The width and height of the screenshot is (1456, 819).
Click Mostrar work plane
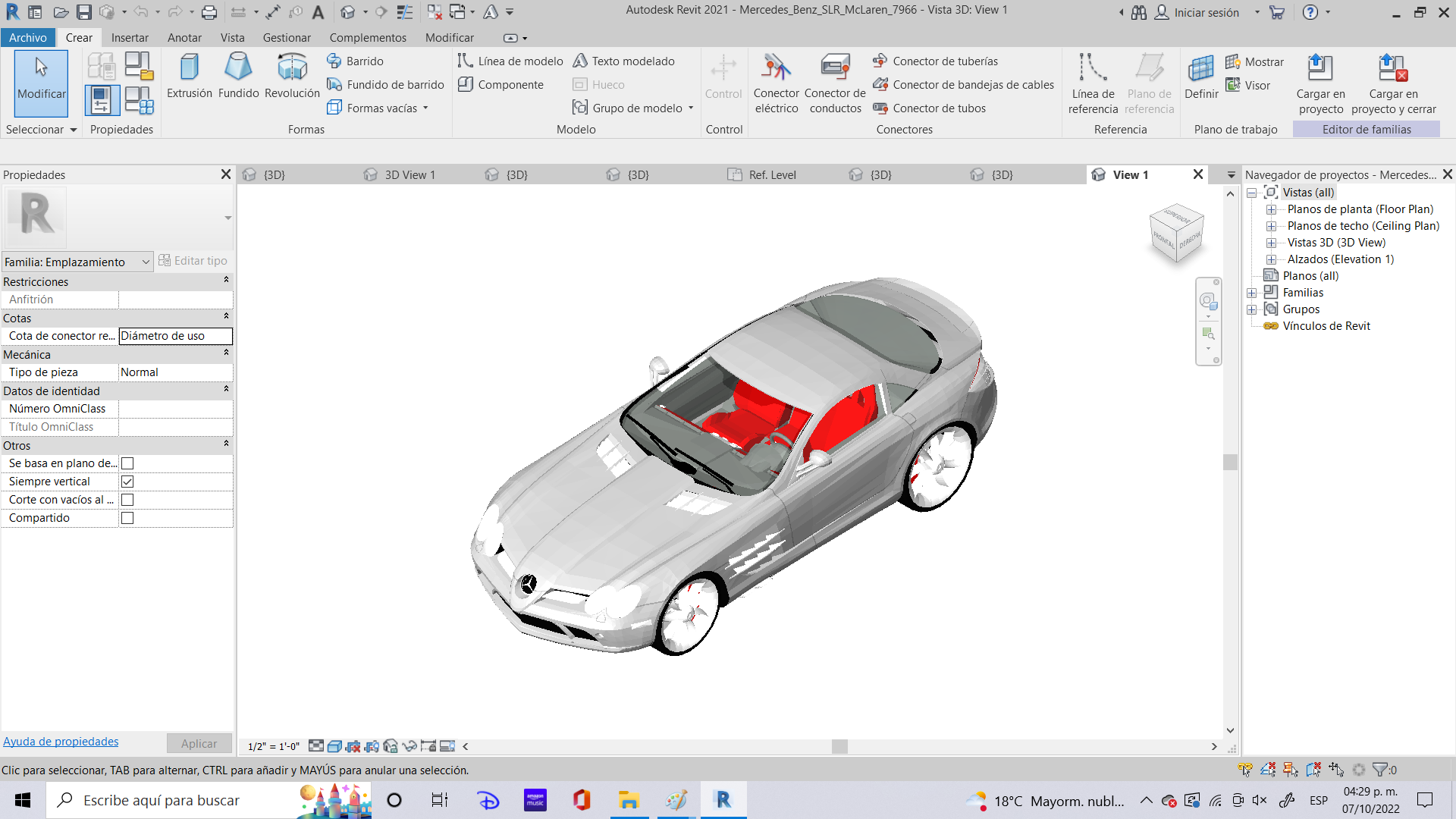[1254, 61]
